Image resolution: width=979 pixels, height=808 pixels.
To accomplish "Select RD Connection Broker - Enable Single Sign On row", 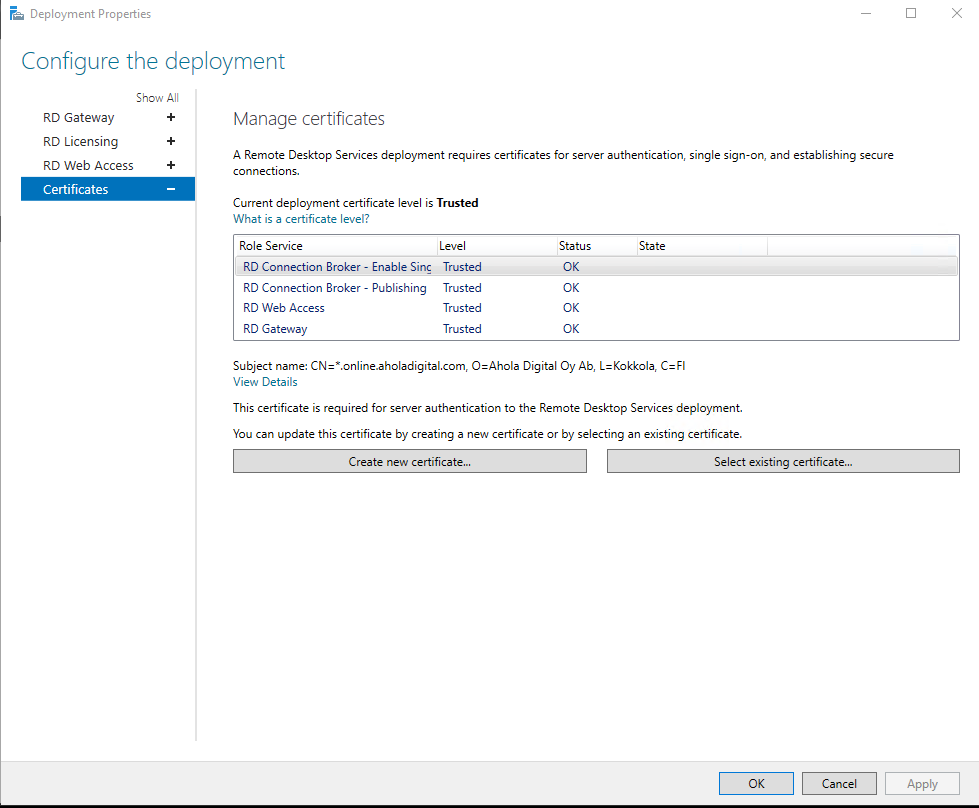I will [x=596, y=267].
